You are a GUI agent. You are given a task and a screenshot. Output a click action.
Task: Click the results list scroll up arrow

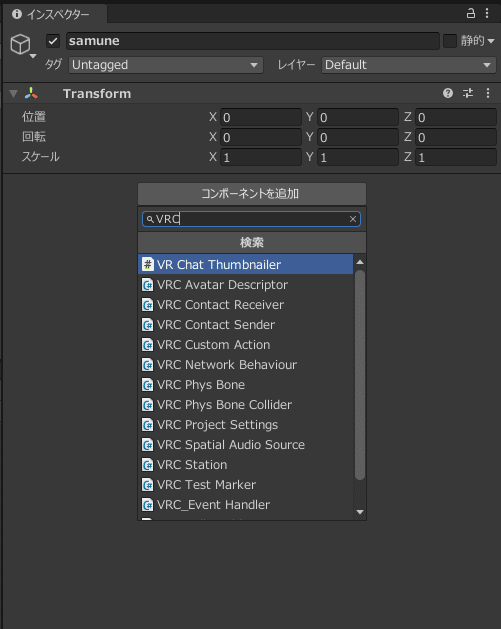[x=360, y=262]
